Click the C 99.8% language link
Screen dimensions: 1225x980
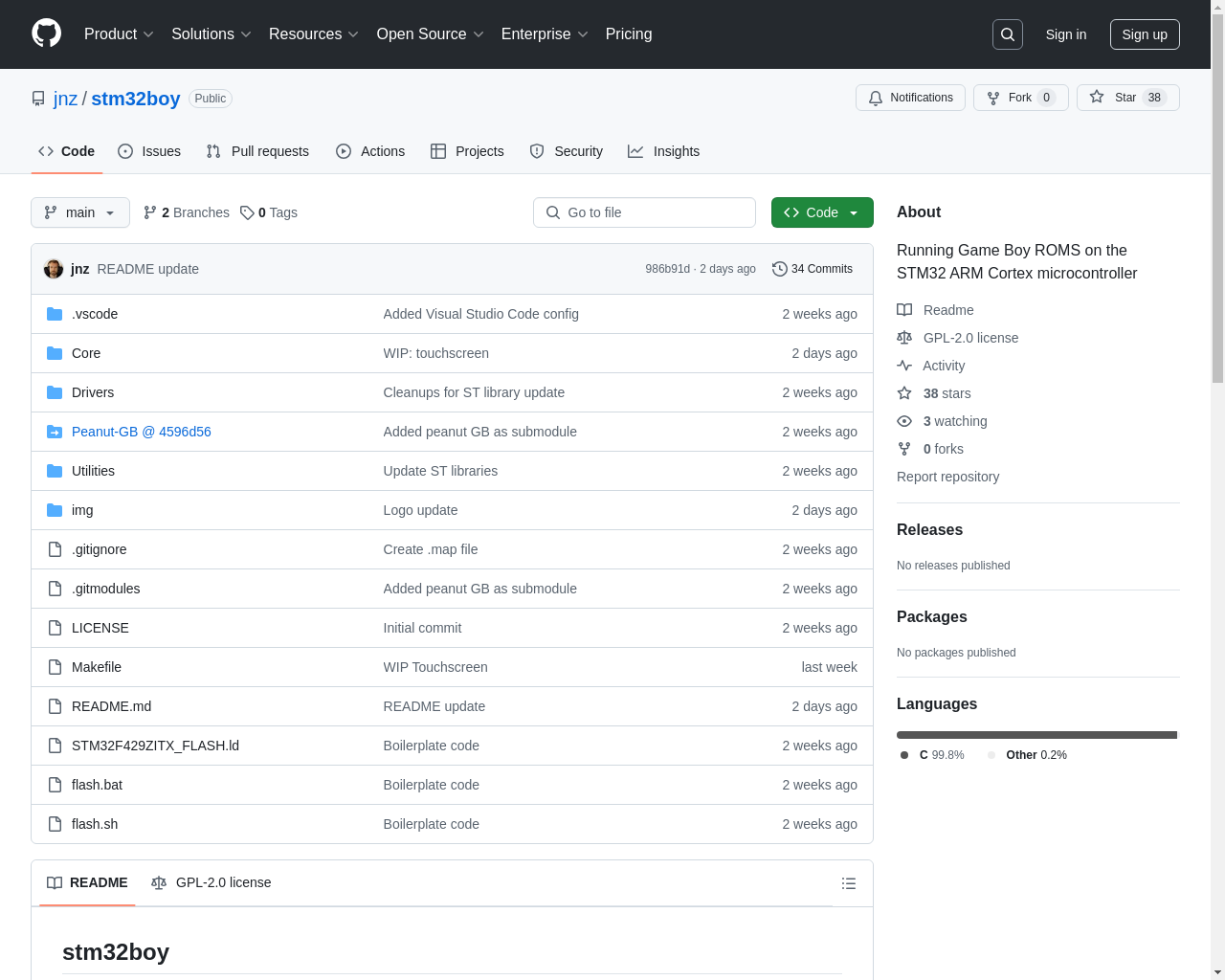(932, 755)
